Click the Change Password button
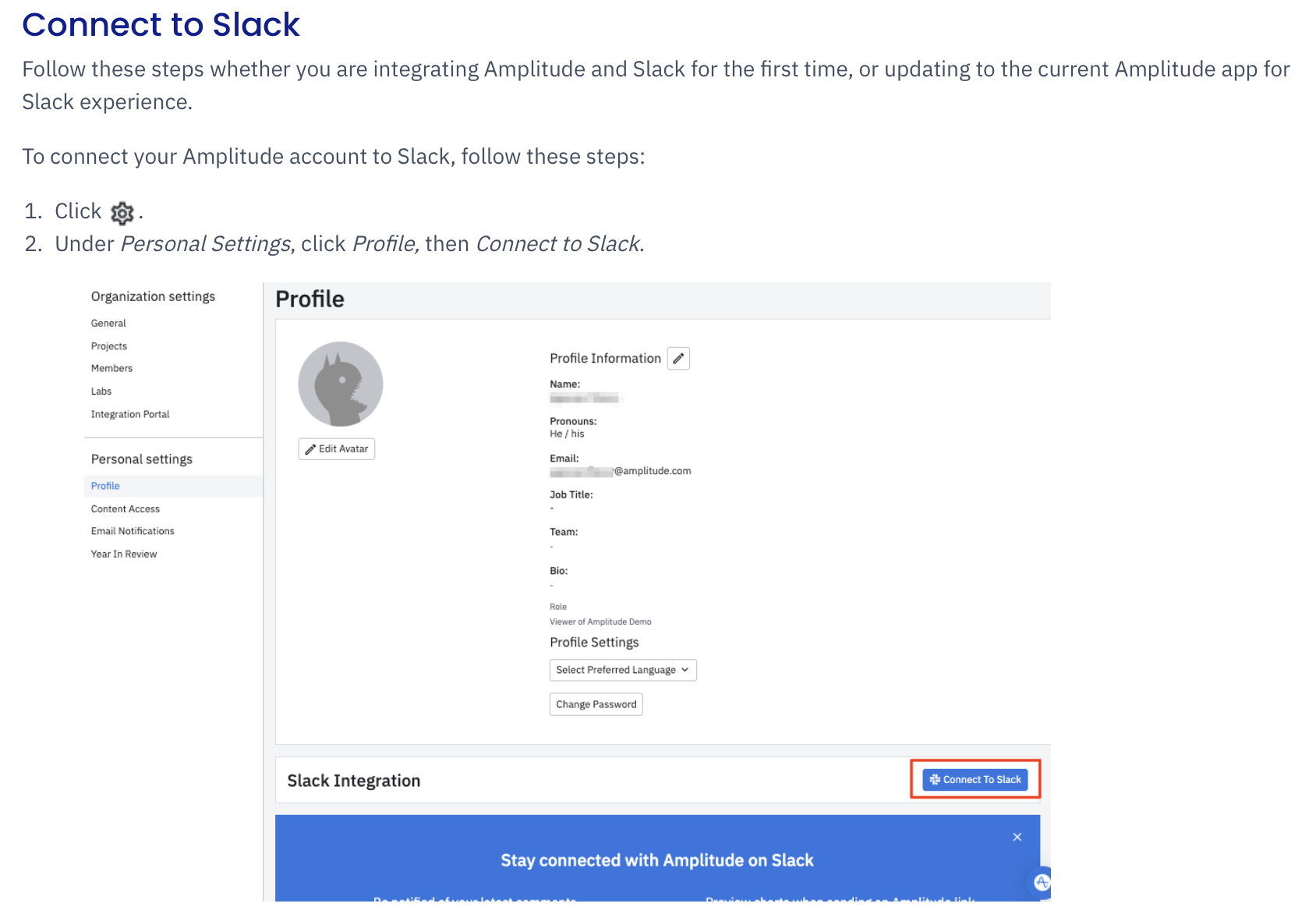The width and height of the screenshot is (1316, 914). [596, 704]
